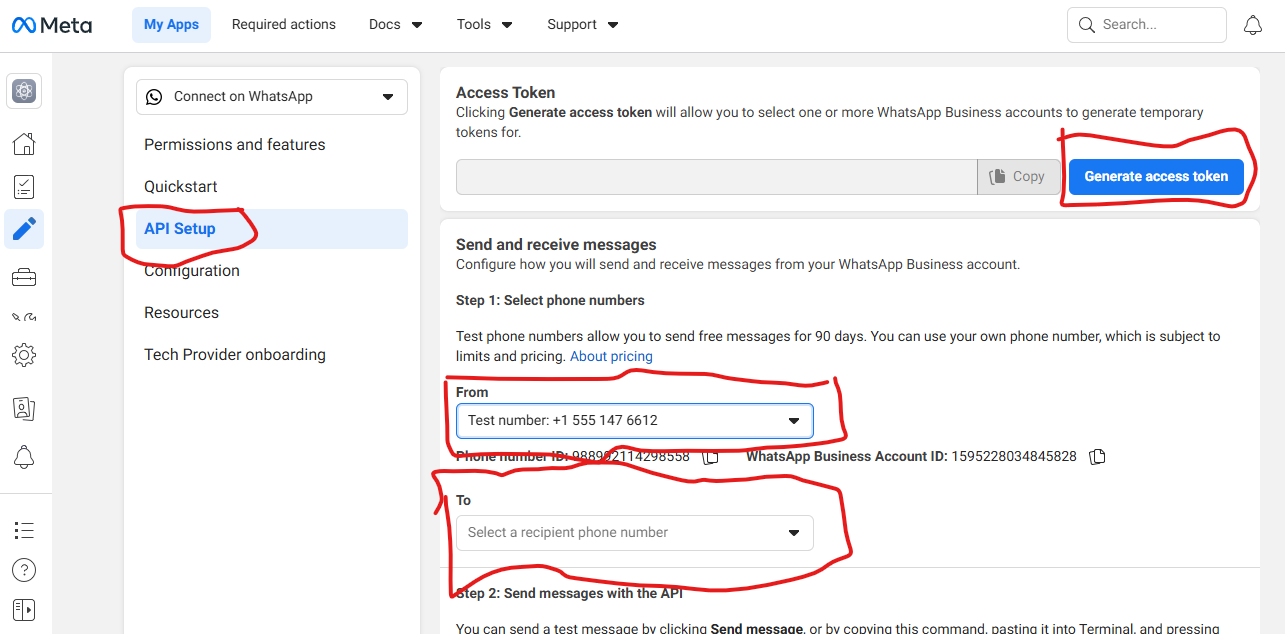Open the App roles contact card icon
Image resolution: width=1285 pixels, height=634 pixels.
(23, 408)
